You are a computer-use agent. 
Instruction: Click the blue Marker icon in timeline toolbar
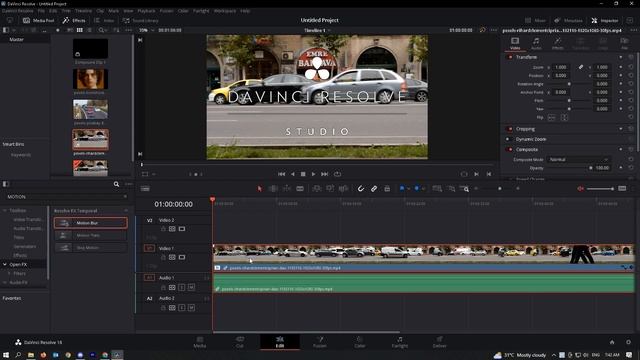(x=417, y=189)
